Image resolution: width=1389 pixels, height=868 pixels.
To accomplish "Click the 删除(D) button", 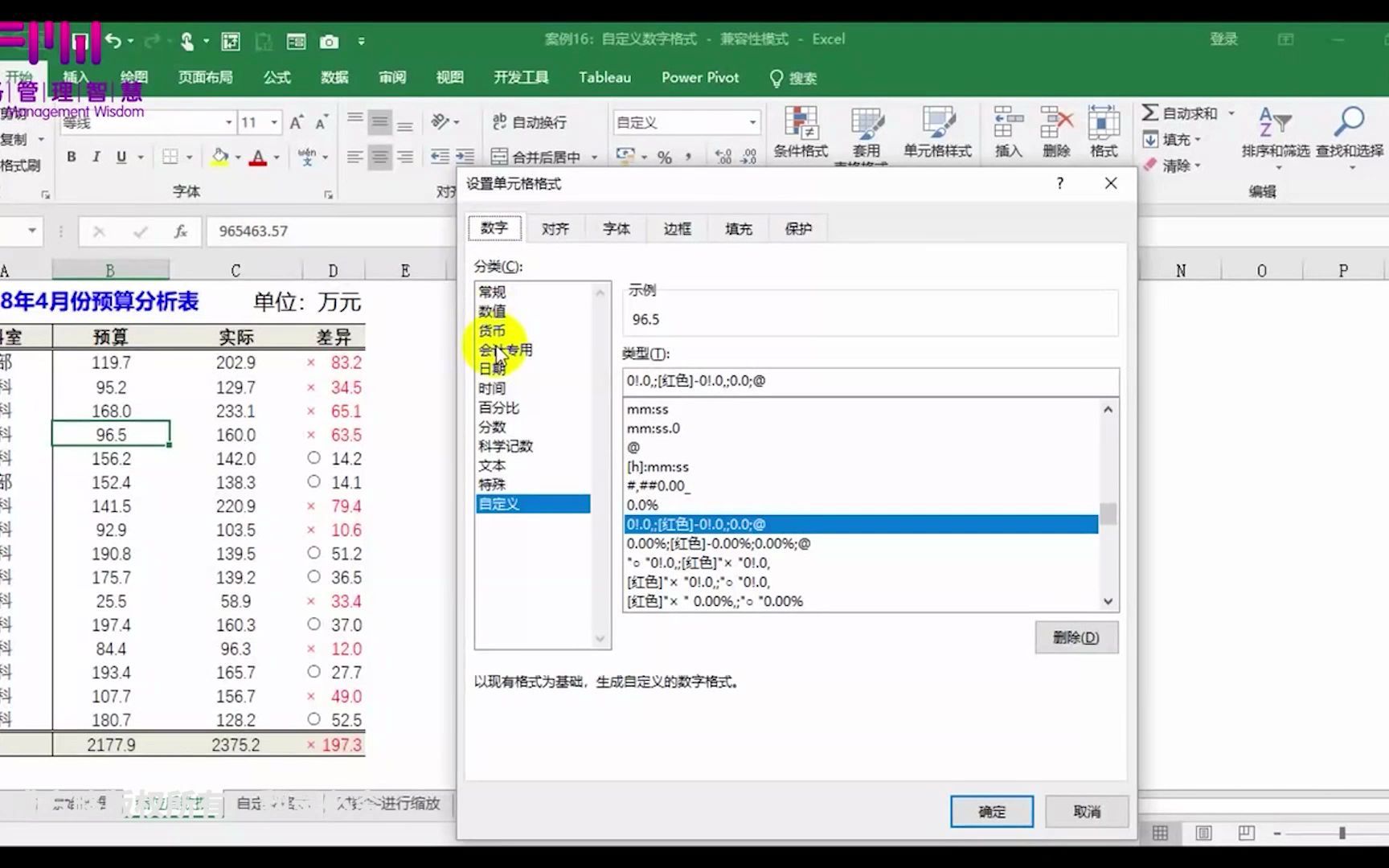I will point(1076,637).
